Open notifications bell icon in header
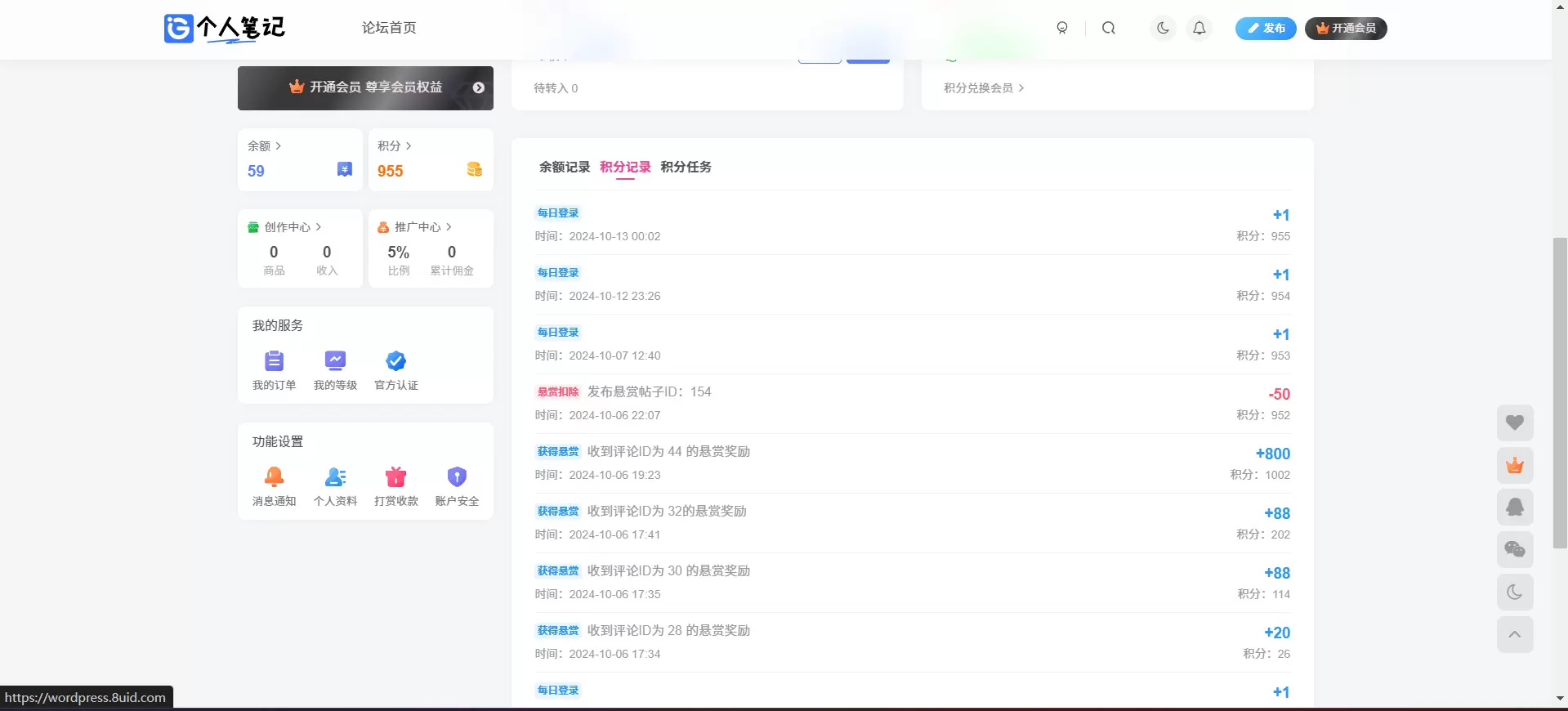This screenshot has height=711, width=1568. pos(1199,28)
